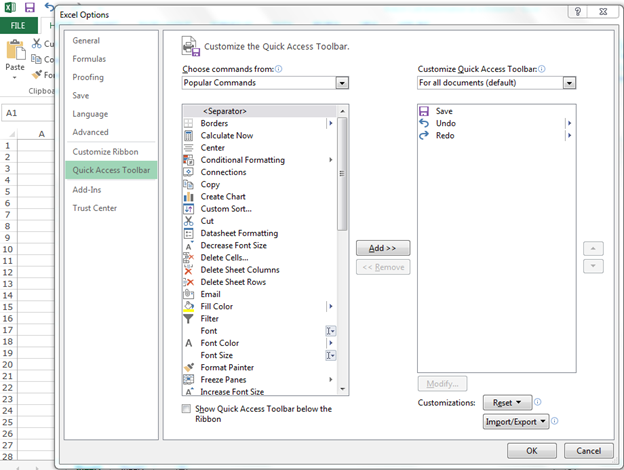Screen dimensions: 624x470
Task: Select the Filter funnel icon
Action: point(188,319)
